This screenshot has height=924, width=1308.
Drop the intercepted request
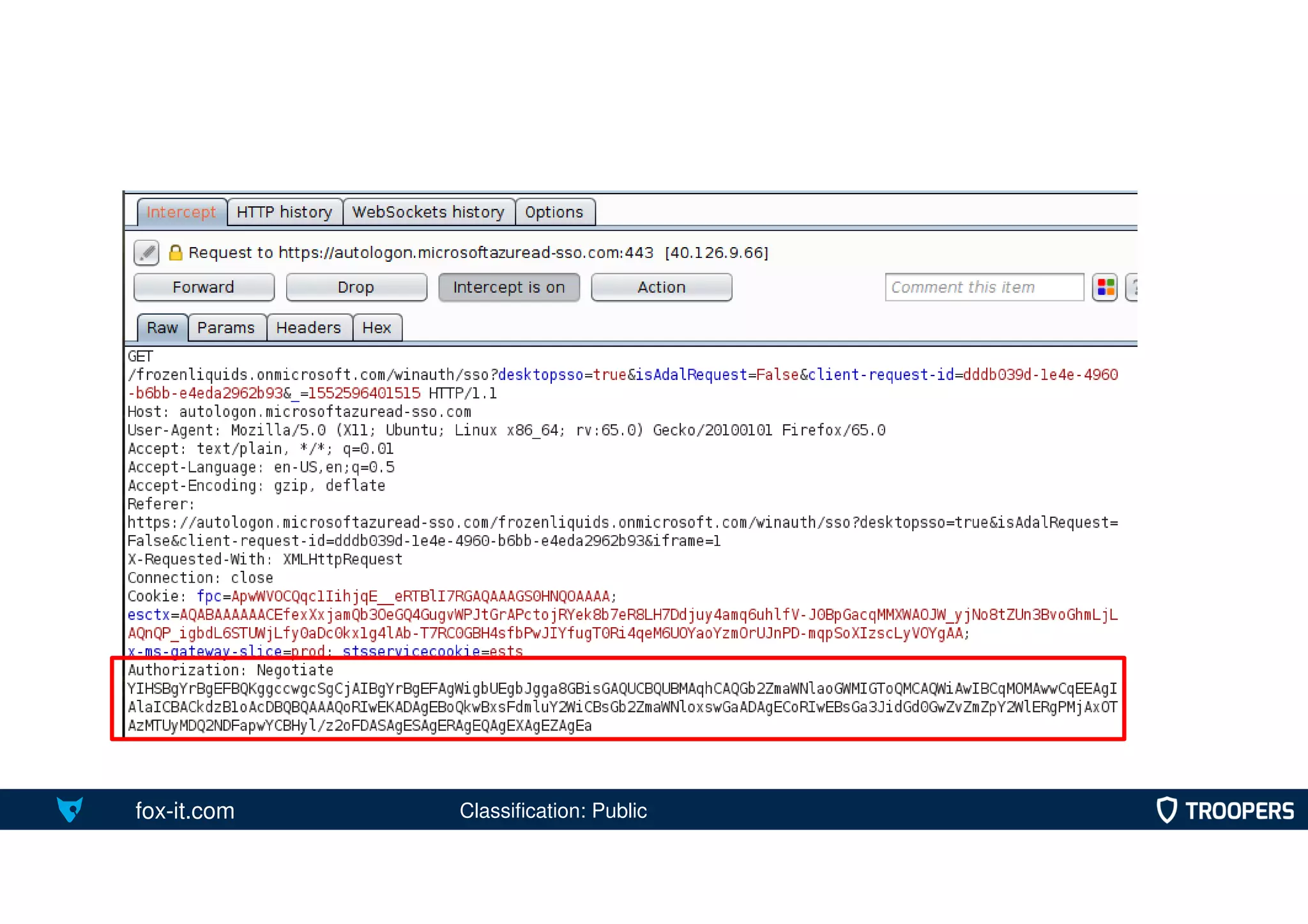(x=356, y=287)
